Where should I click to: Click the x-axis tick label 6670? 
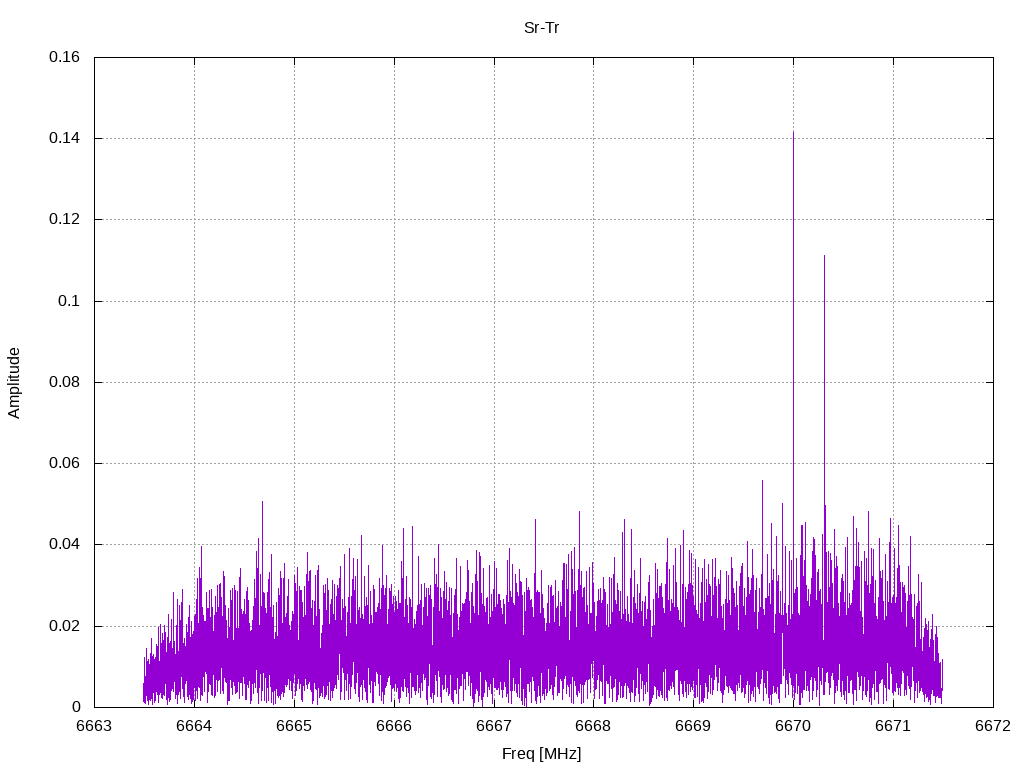pos(793,726)
